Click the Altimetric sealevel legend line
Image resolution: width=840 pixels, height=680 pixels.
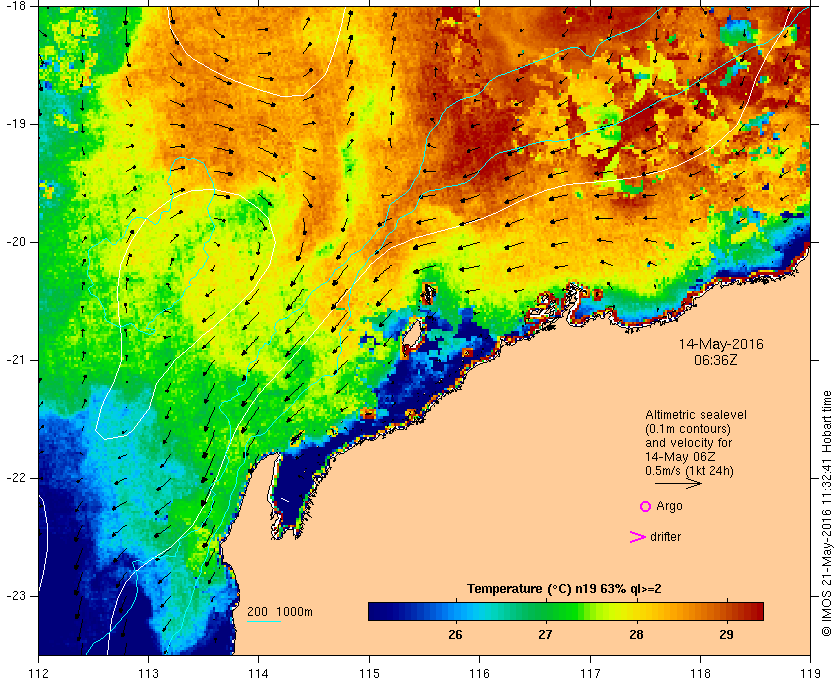click(x=696, y=415)
